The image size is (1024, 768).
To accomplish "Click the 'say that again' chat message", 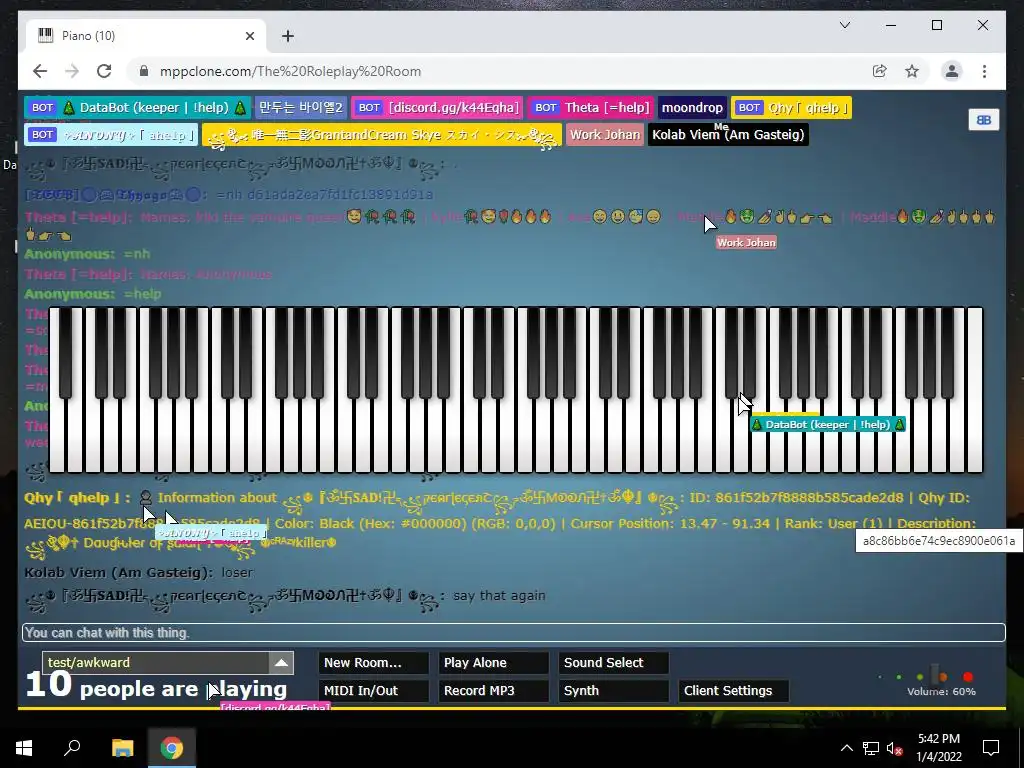I will pyautogui.click(x=499, y=596).
